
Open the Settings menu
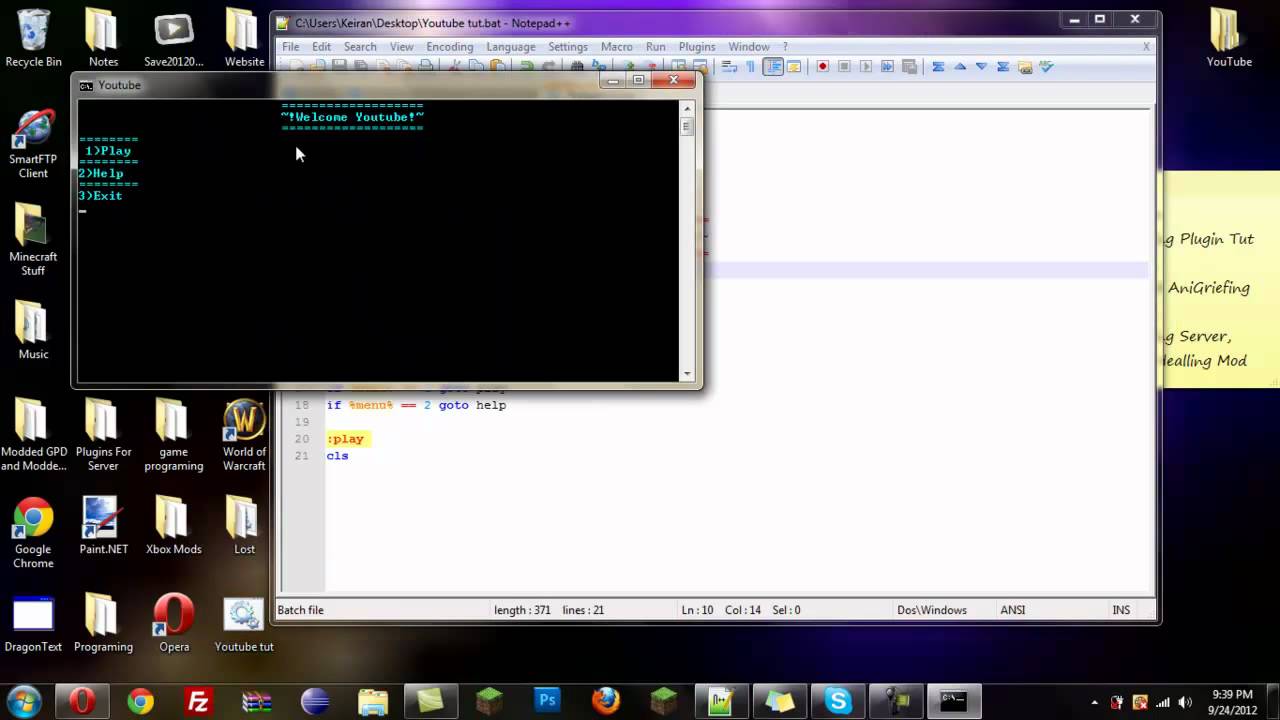[x=568, y=47]
